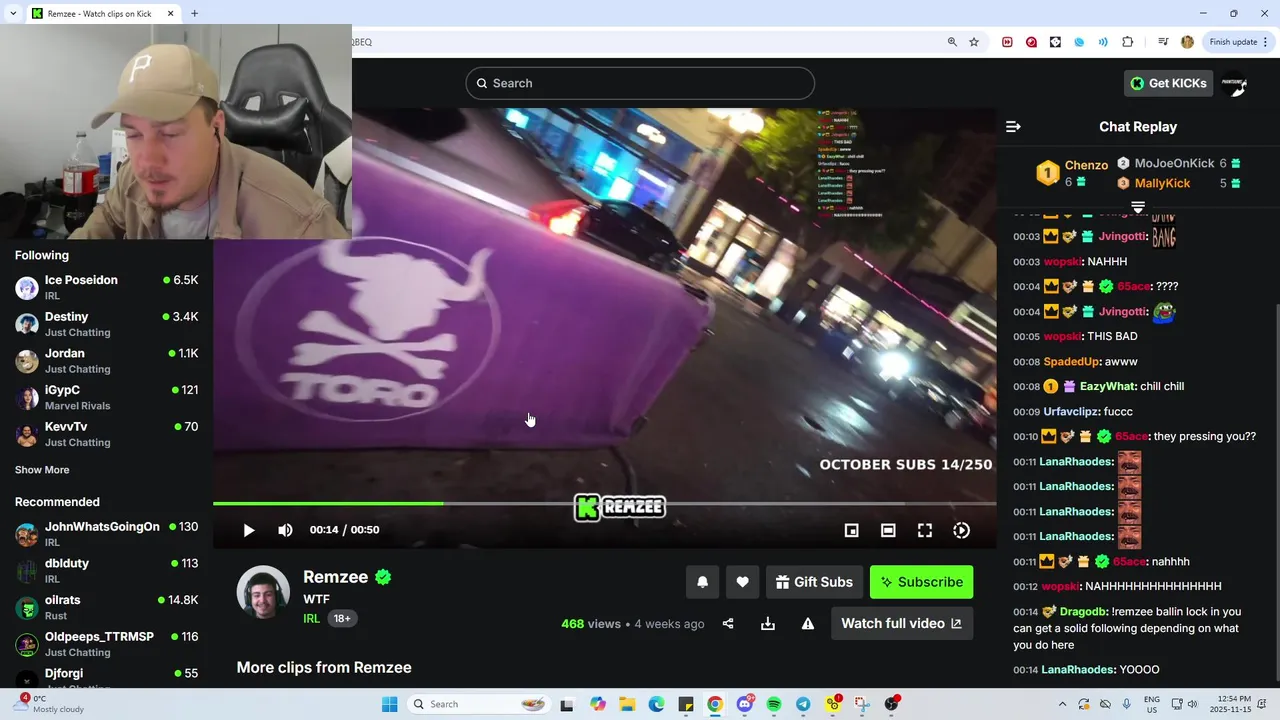1280x720 pixels.
Task: Open the Chrome profile avatar
Action: click(x=1187, y=42)
